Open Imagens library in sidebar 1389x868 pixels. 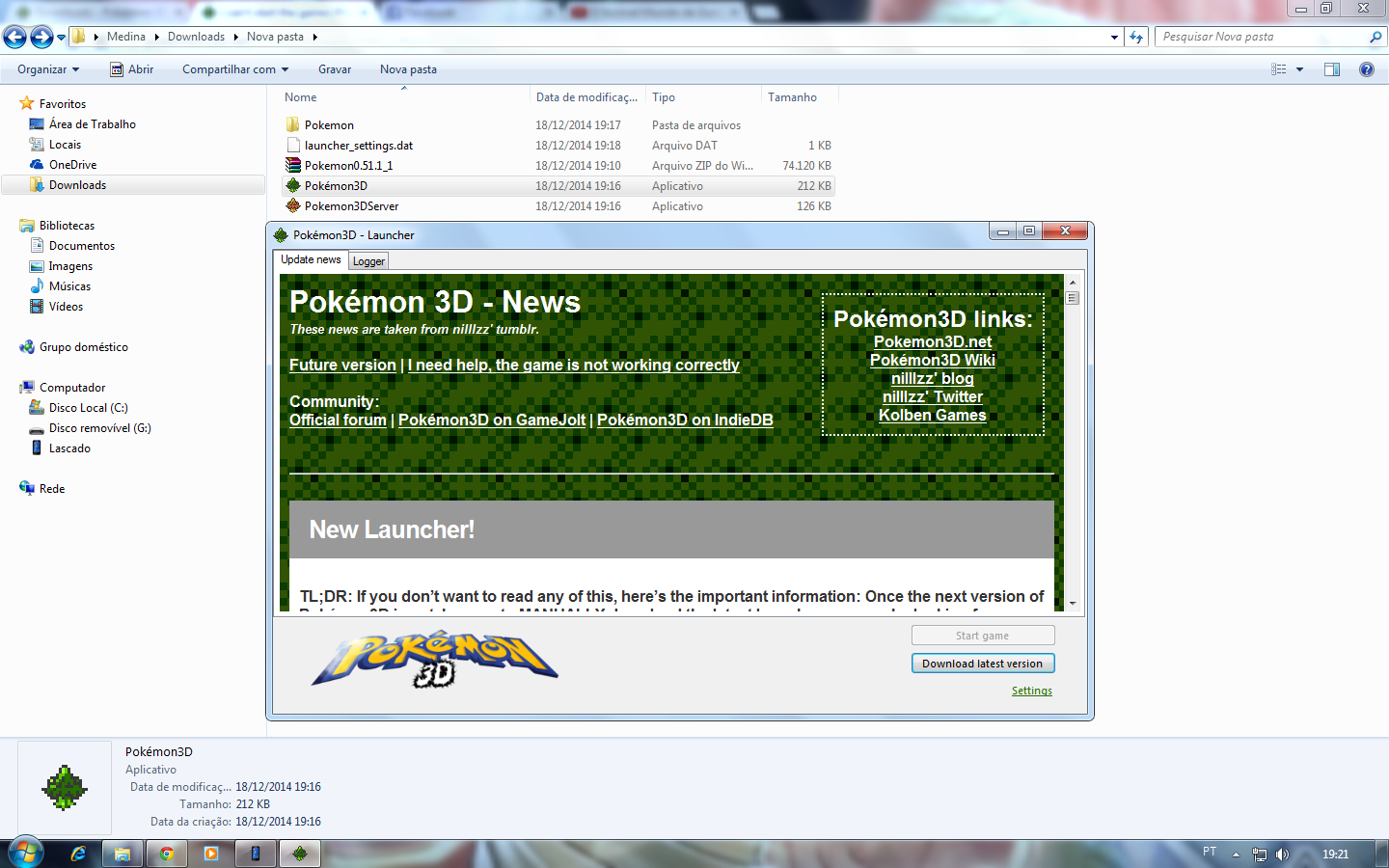click(70, 266)
